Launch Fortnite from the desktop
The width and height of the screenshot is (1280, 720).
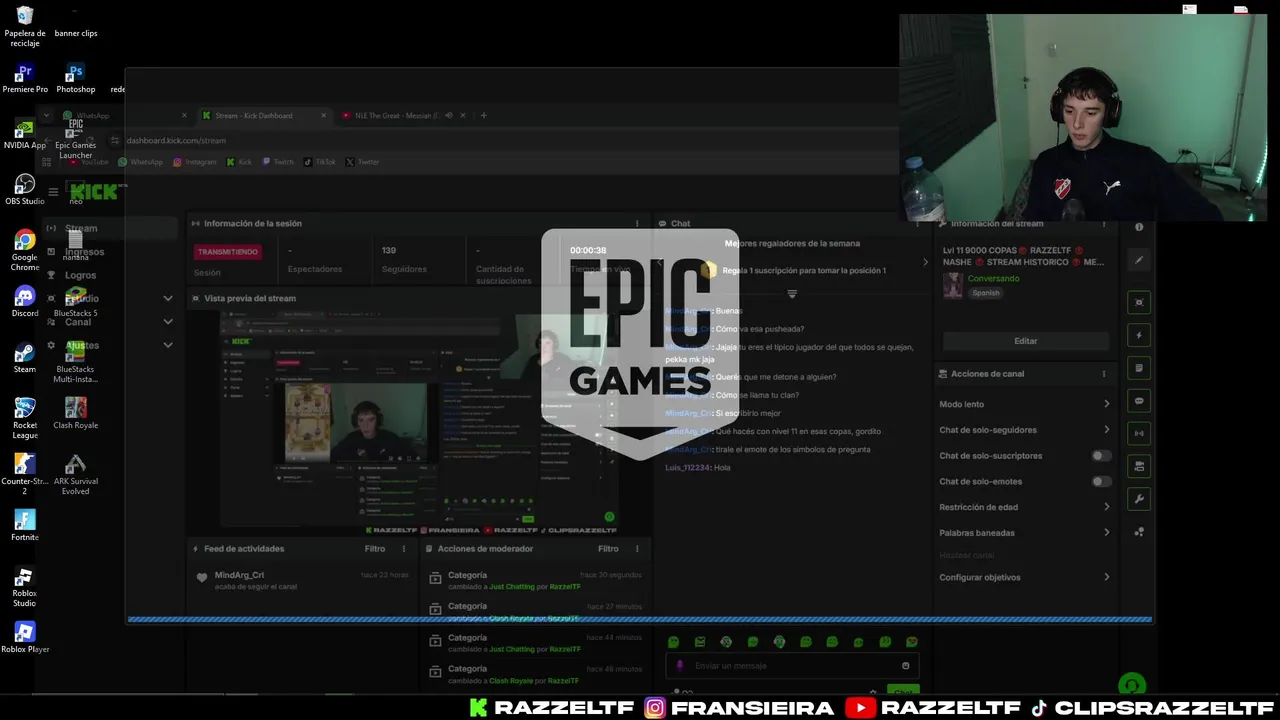tap(25, 526)
